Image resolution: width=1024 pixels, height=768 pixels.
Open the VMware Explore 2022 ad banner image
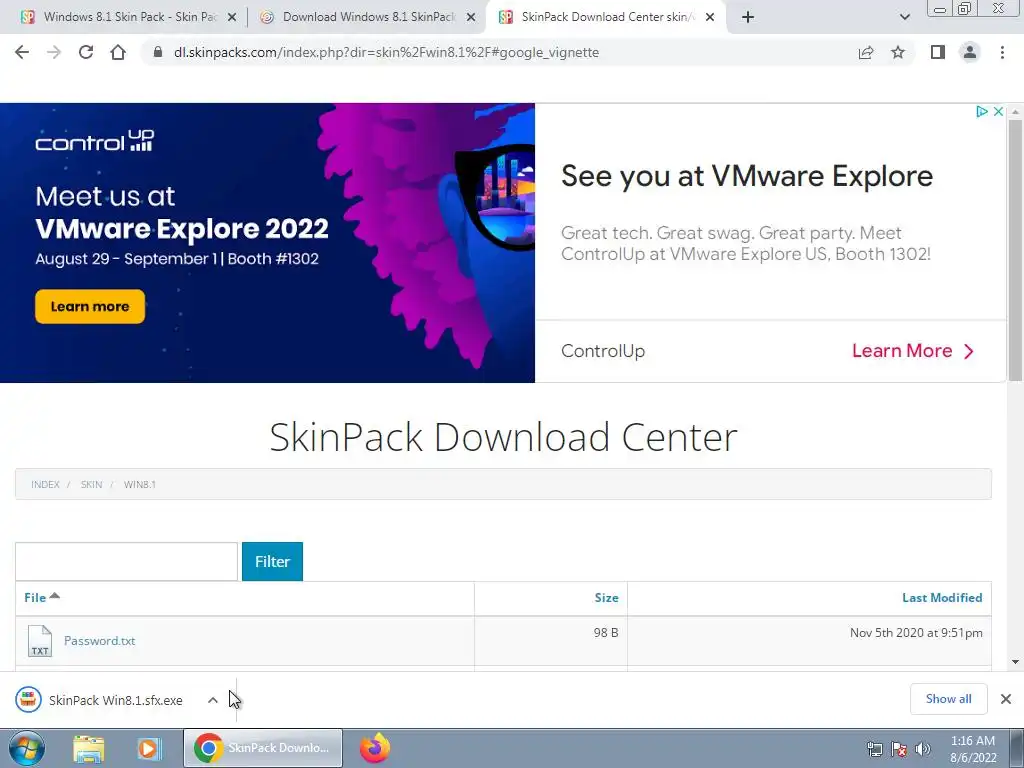(267, 243)
